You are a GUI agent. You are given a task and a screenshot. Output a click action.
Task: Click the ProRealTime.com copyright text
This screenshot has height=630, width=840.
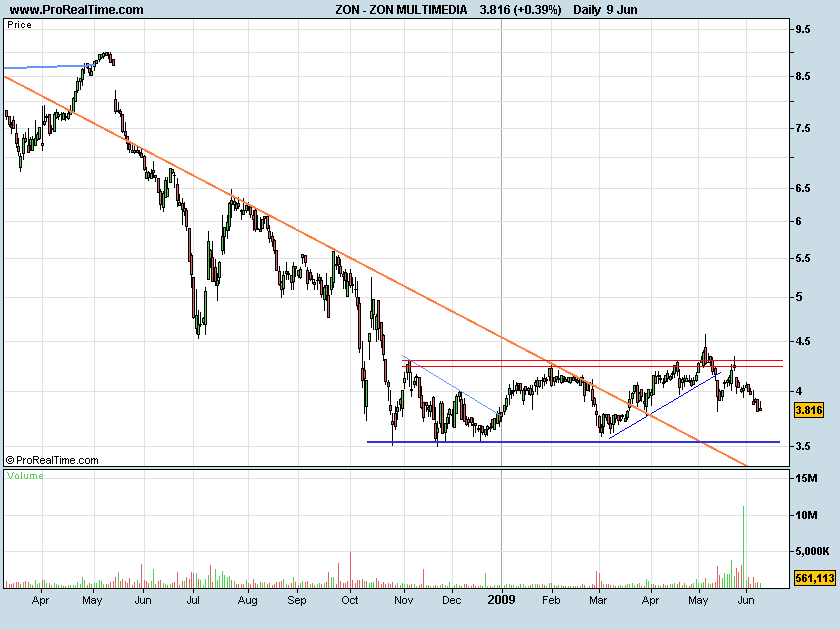pos(52,460)
